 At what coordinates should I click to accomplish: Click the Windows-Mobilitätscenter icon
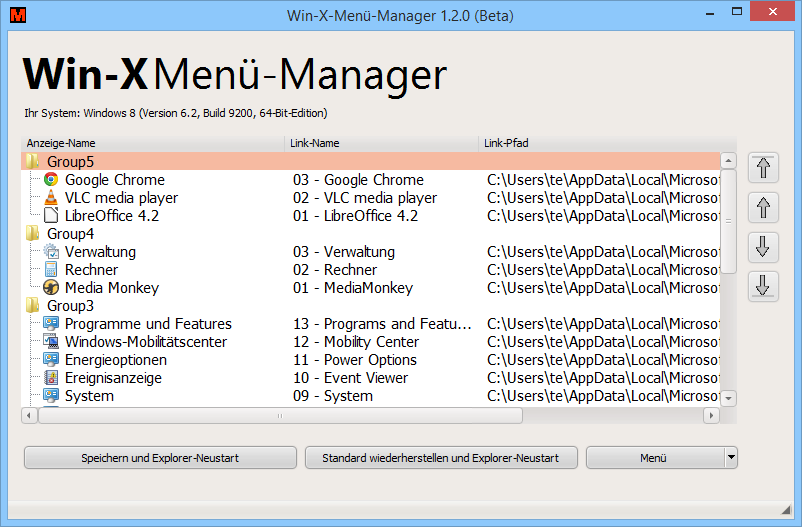pyautogui.click(x=51, y=341)
